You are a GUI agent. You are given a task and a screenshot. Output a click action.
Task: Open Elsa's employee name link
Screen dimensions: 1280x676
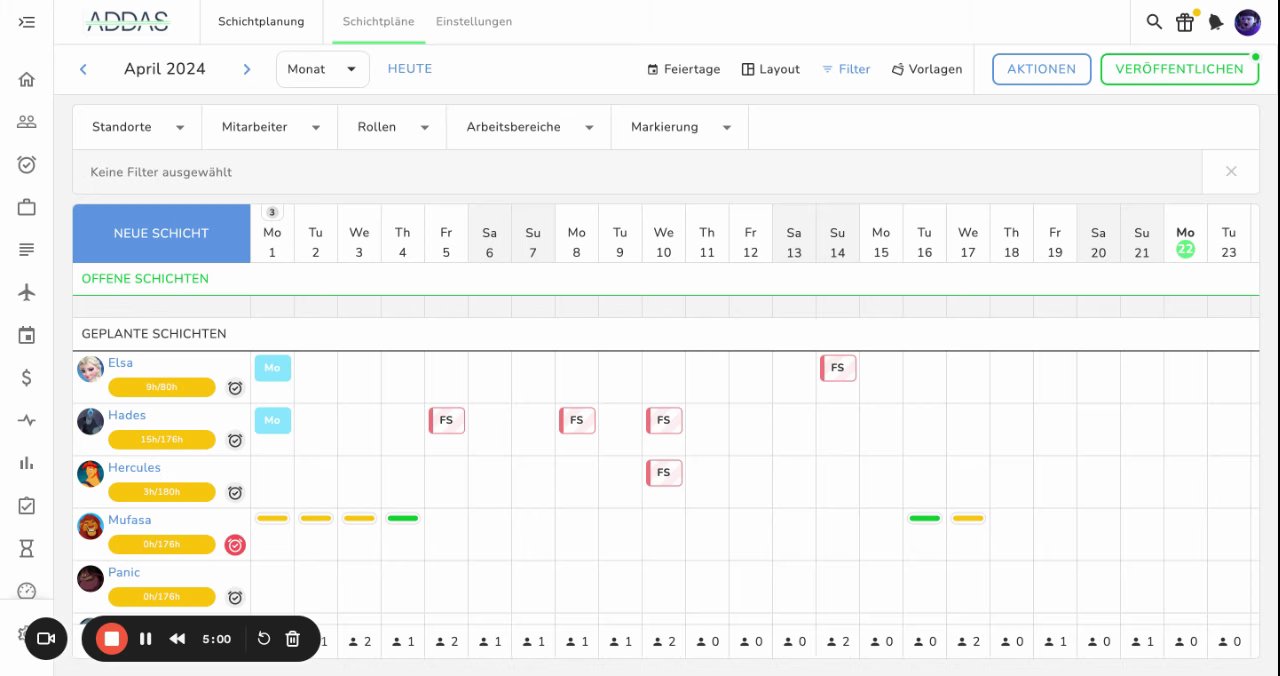point(120,363)
